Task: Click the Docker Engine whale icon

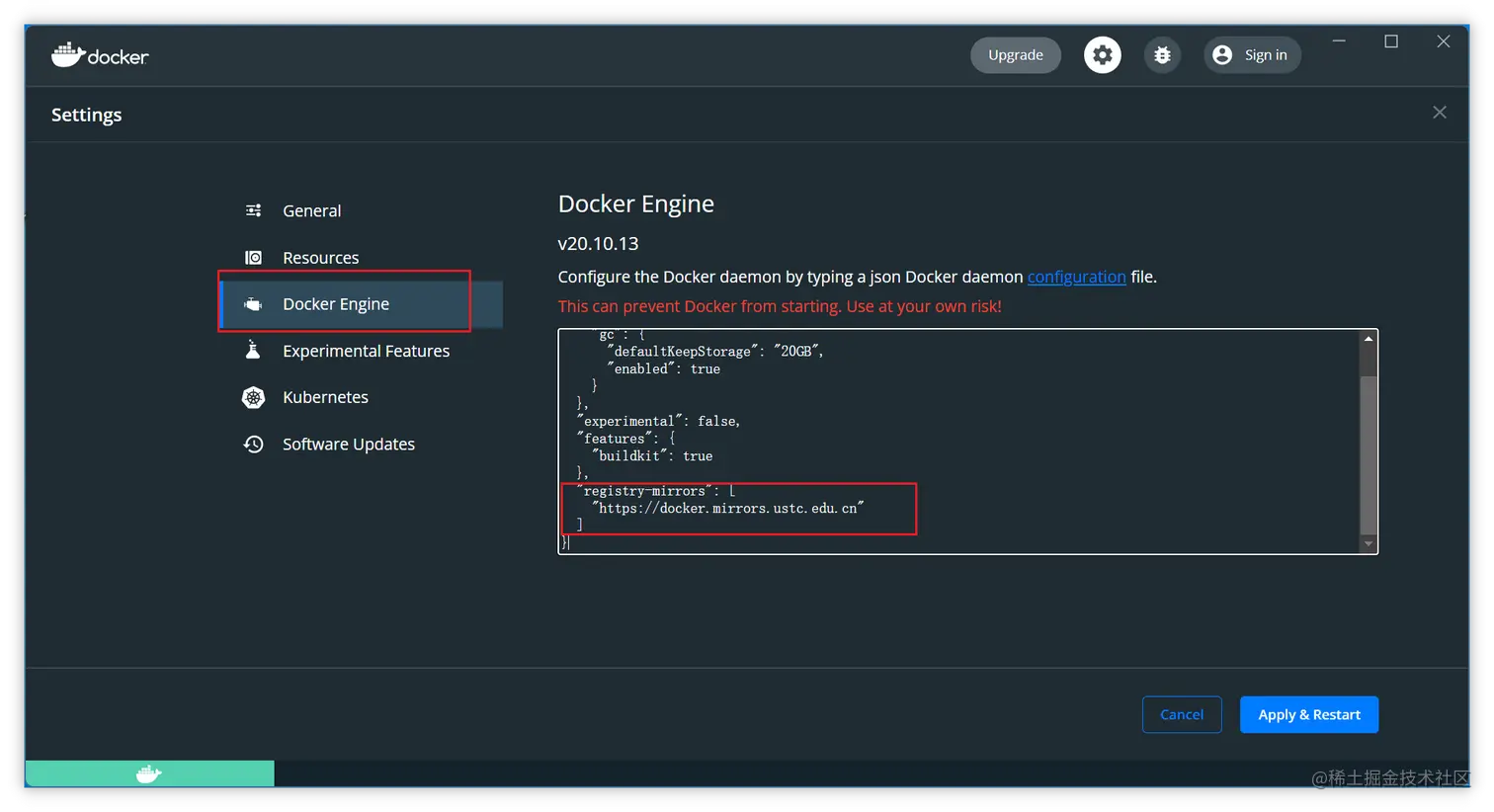Action: tap(254, 304)
